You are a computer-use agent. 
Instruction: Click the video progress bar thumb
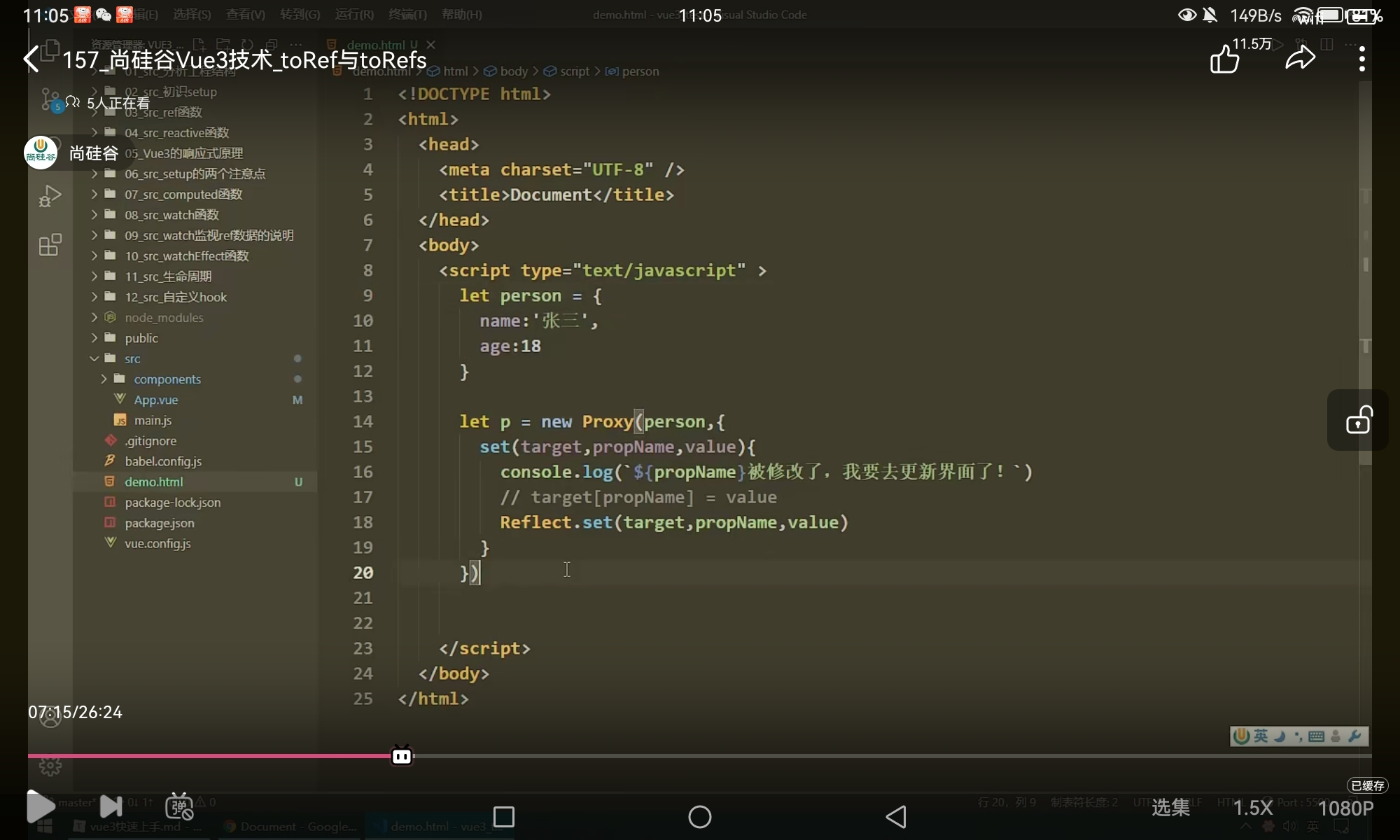(x=402, y=756)
